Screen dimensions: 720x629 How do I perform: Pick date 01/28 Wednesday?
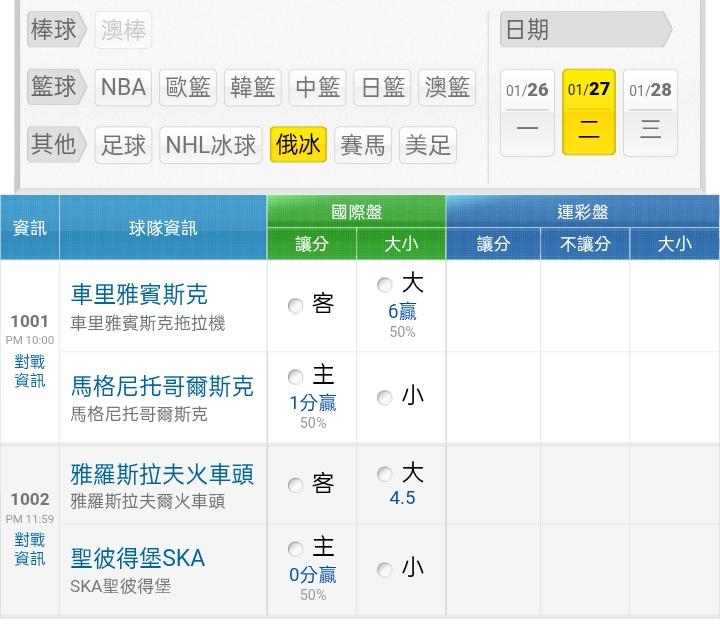click(x=651, y=111)
